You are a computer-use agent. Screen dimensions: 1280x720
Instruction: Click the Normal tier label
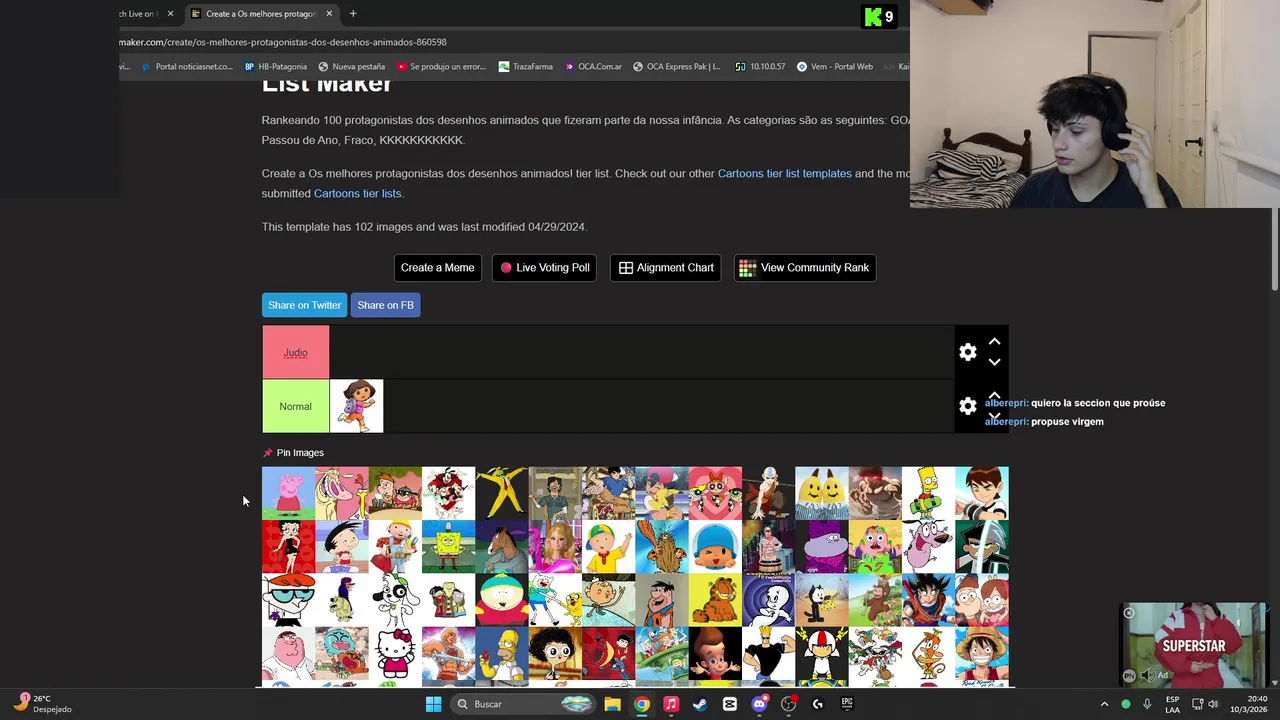click(x=295, y=406)
